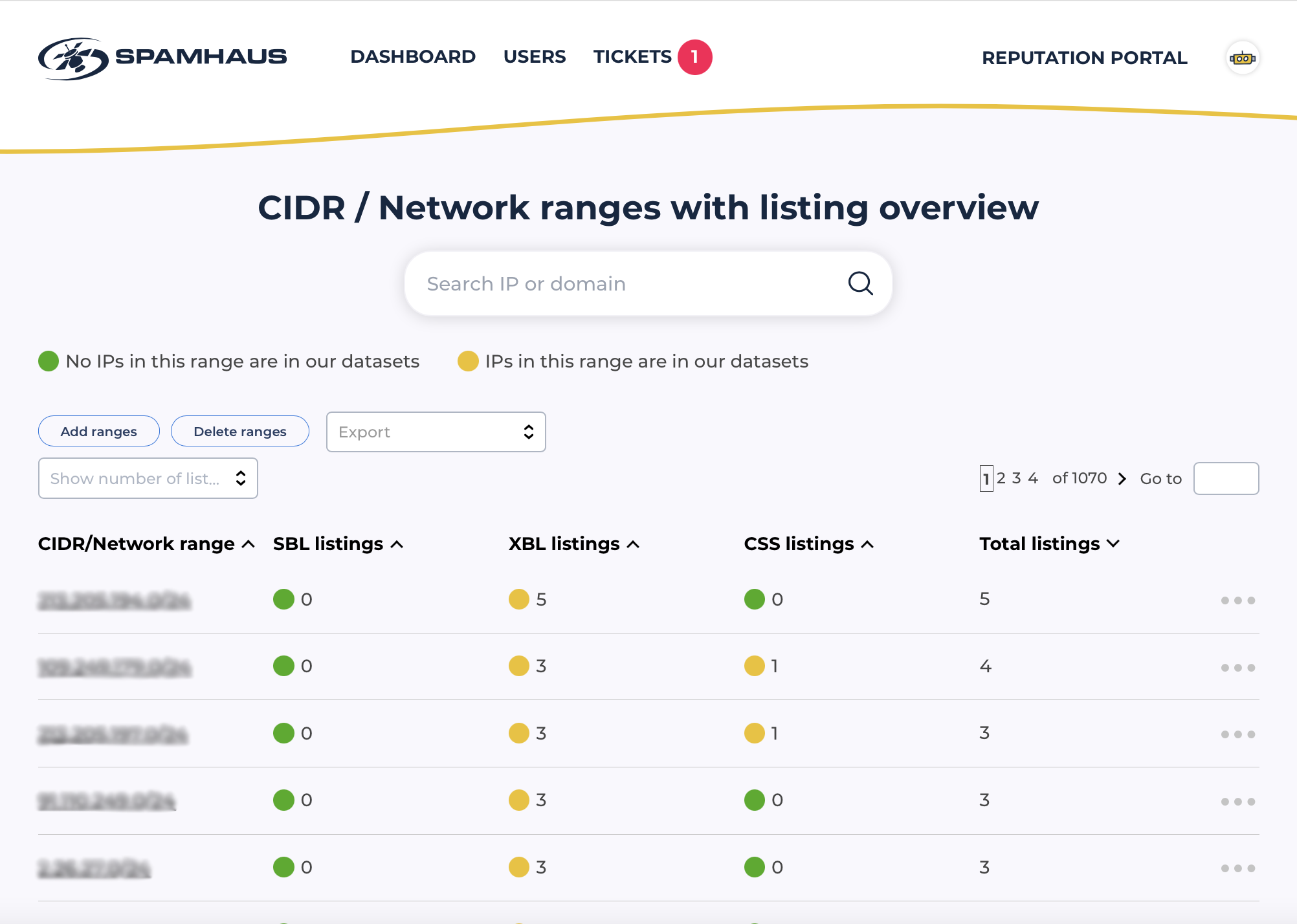Viewport: 1297px width, 924px height.
Task: Sort by Total listings column
Action: pyautogui.click(x=1048, y=544)
